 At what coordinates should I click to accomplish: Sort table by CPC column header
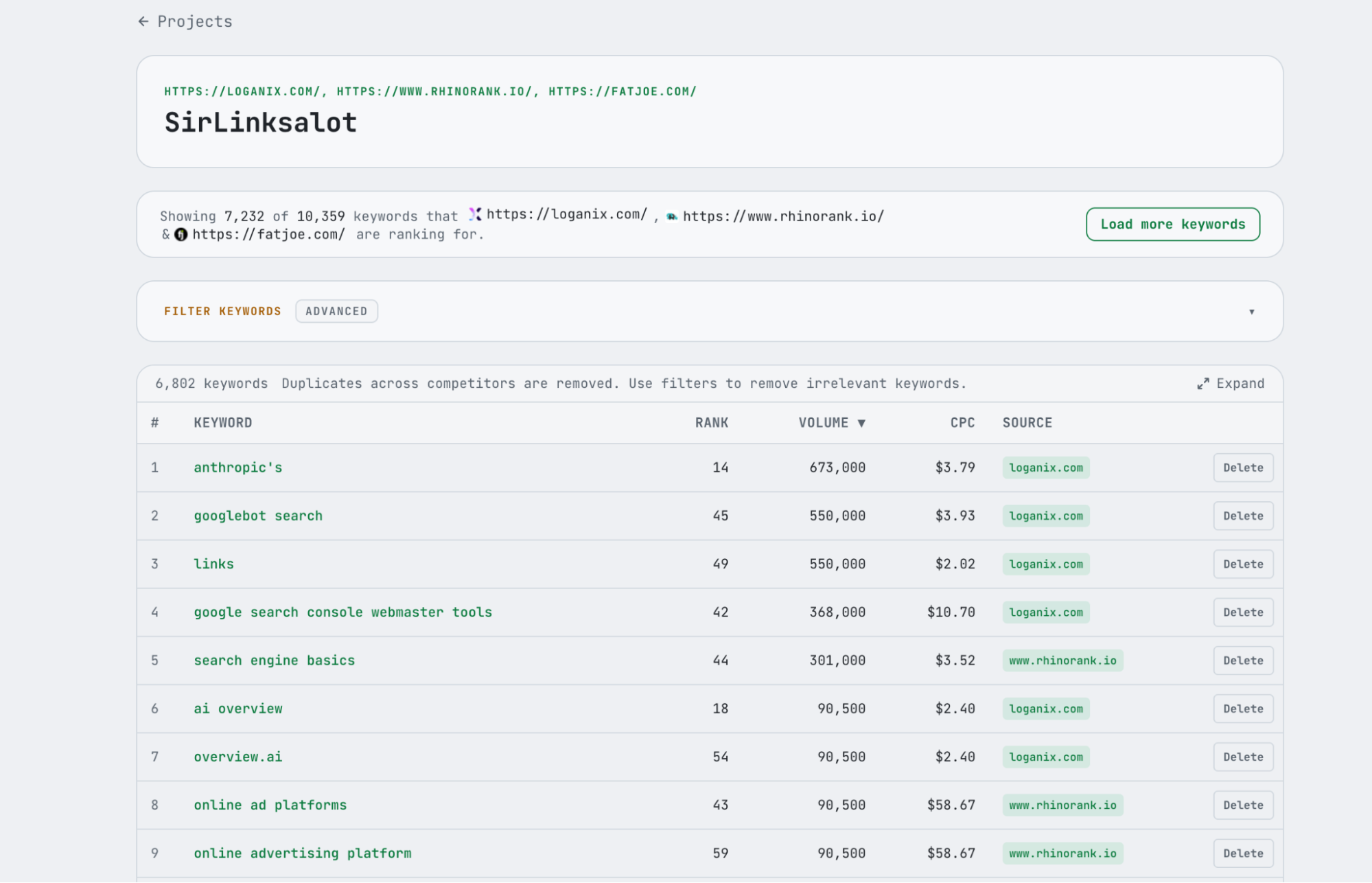(x=962, y=423)
